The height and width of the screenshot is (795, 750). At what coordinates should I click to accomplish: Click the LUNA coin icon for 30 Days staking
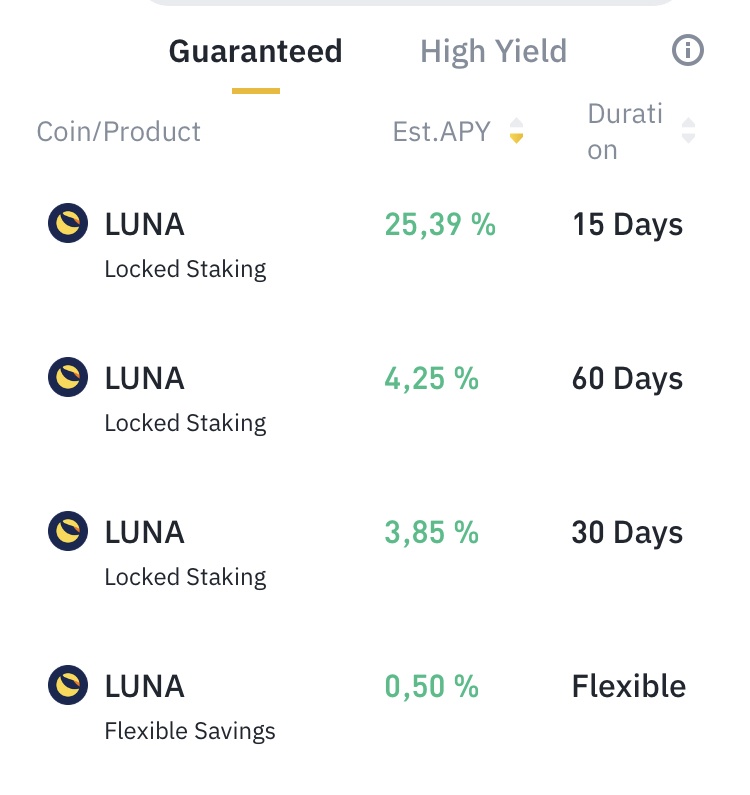pyautogui.click(x=68, y=532)
